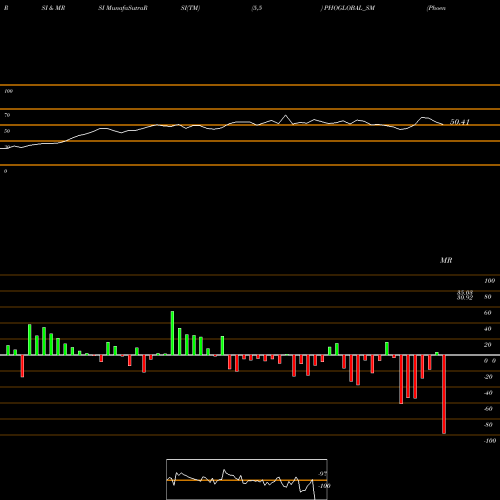Screen dimensions: 500x500
Task: Click the 'MR' chart title label
Action: coord(446,260)
